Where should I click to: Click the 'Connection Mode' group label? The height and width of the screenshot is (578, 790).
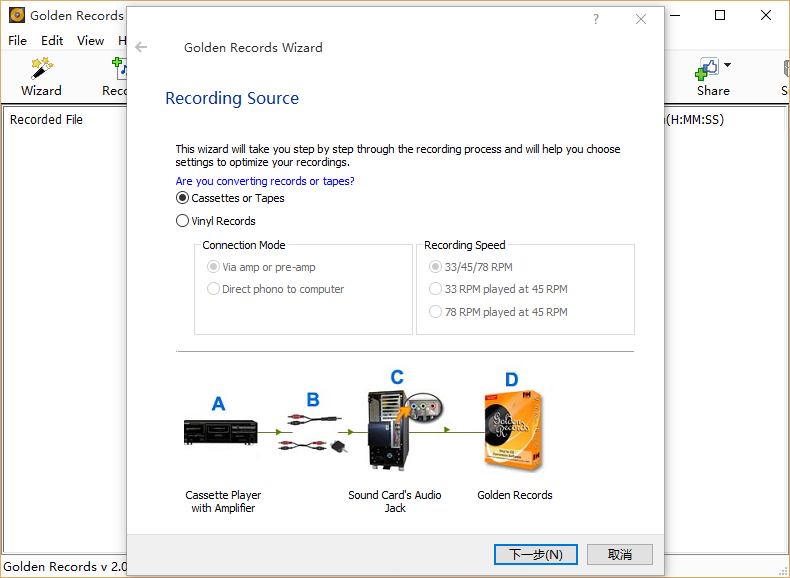point(244,245)
